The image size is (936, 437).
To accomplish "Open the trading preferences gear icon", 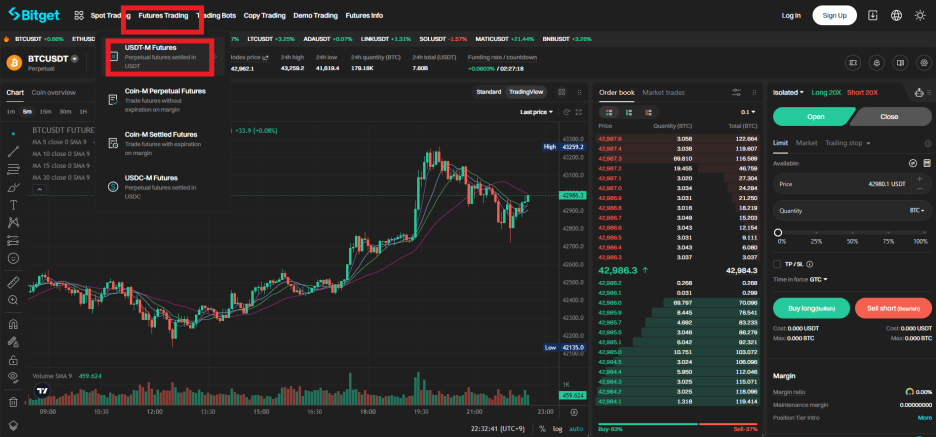I will [x=925, y=62].
